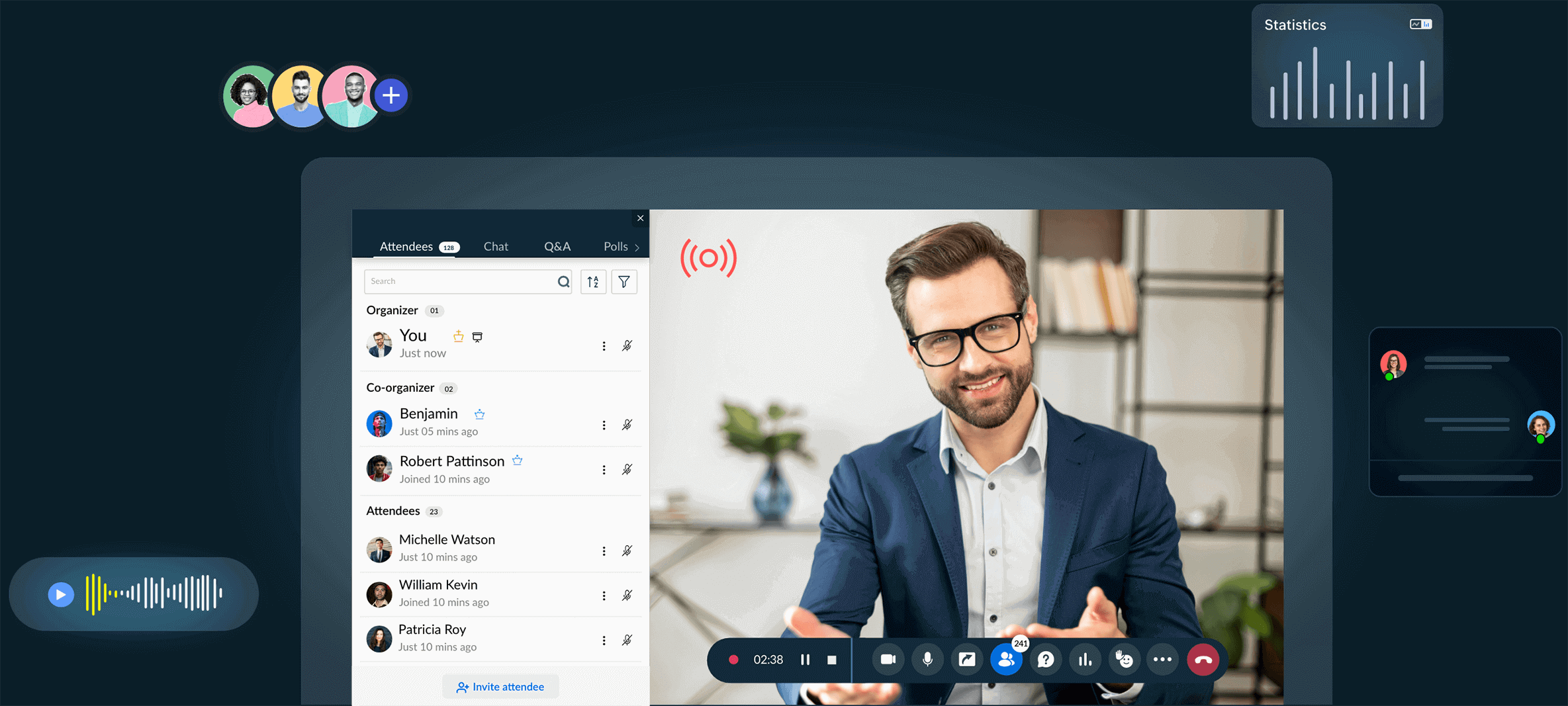Viewport: 1568px width, 706px height.
Task: Toggle the camera in the call toolbar
Action: (x=888, y=660)
